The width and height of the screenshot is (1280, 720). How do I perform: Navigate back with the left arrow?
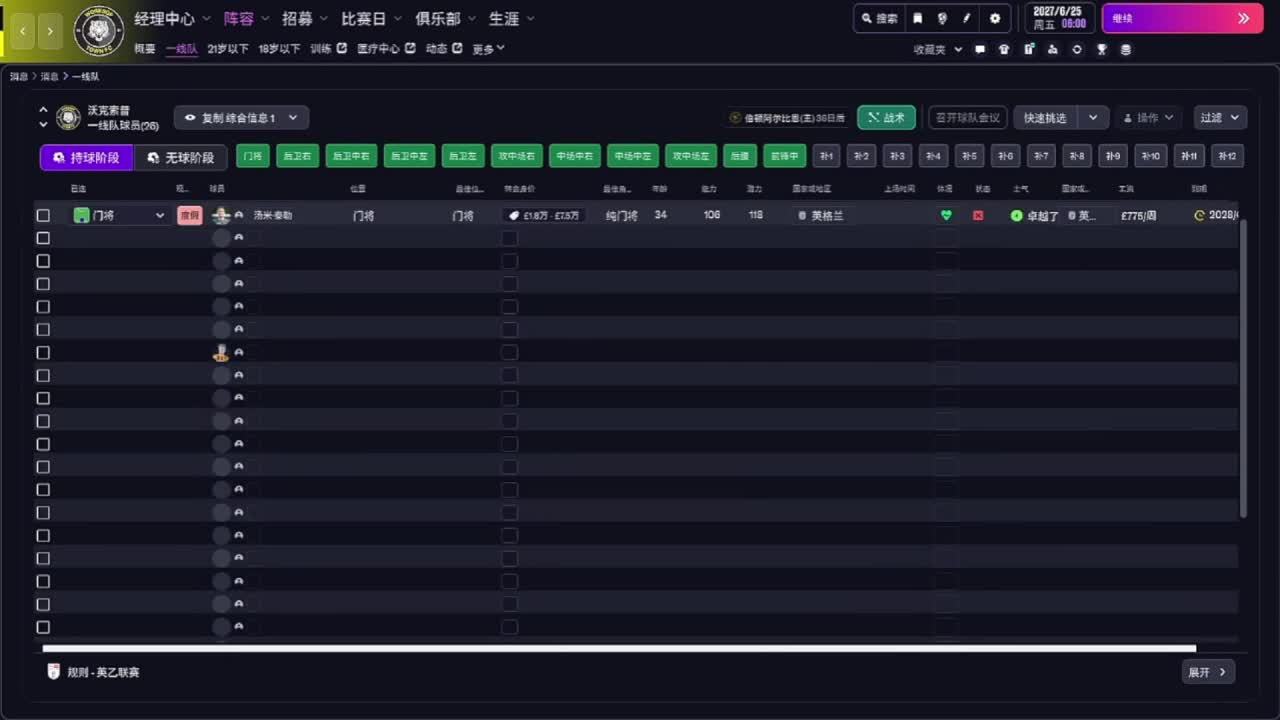(x=24, y=31)
